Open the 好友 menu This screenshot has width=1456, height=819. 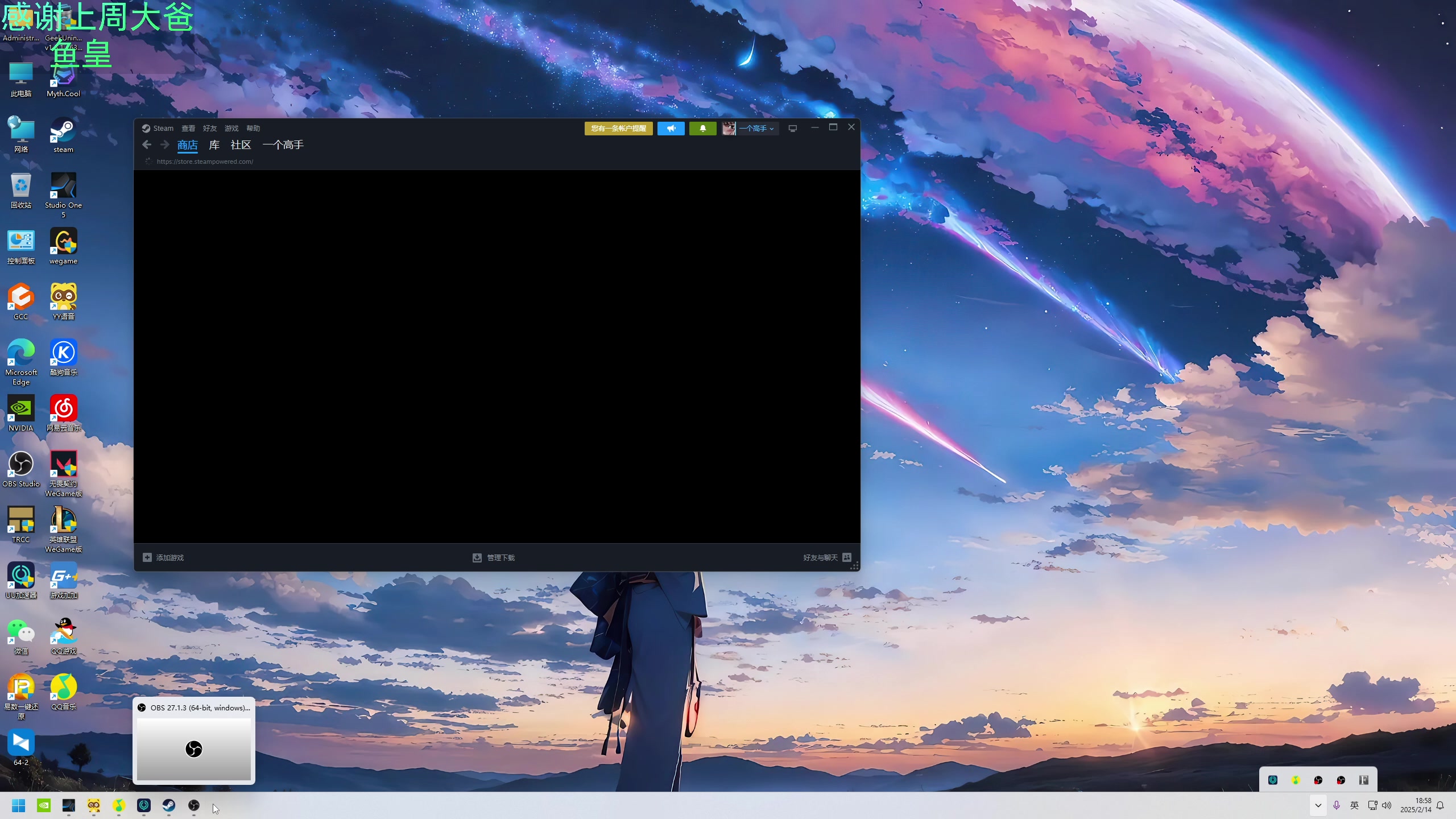tap(210, 129)
